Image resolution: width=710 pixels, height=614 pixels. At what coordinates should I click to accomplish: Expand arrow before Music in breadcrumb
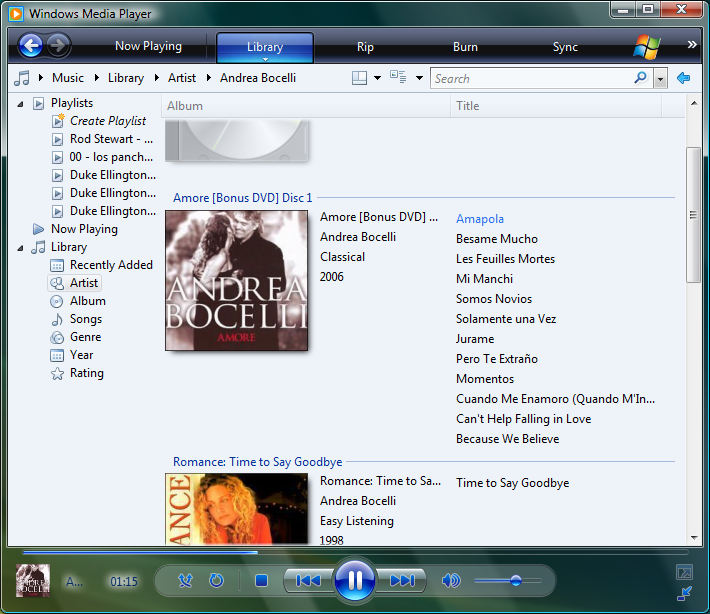coord(41,78)
